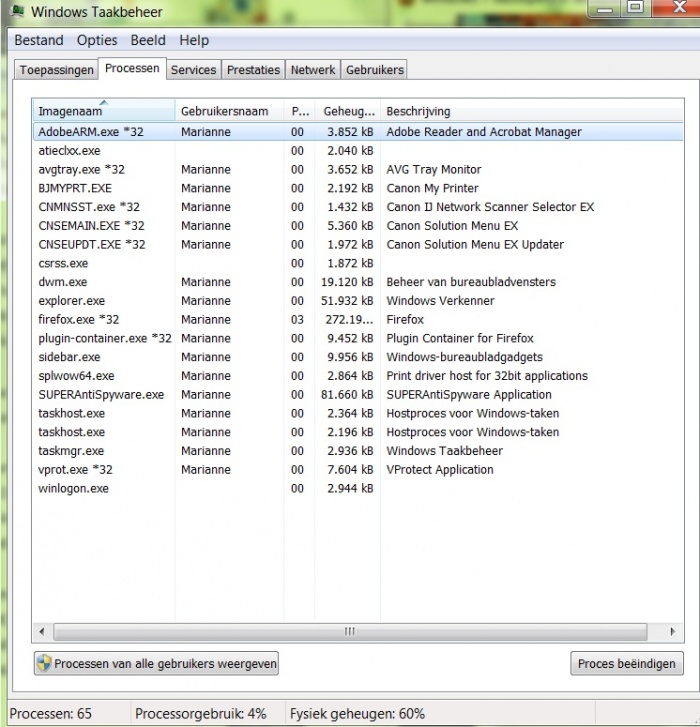Select the vprot.exe *32 process
The image size is (700, 727).
point(358,470)
